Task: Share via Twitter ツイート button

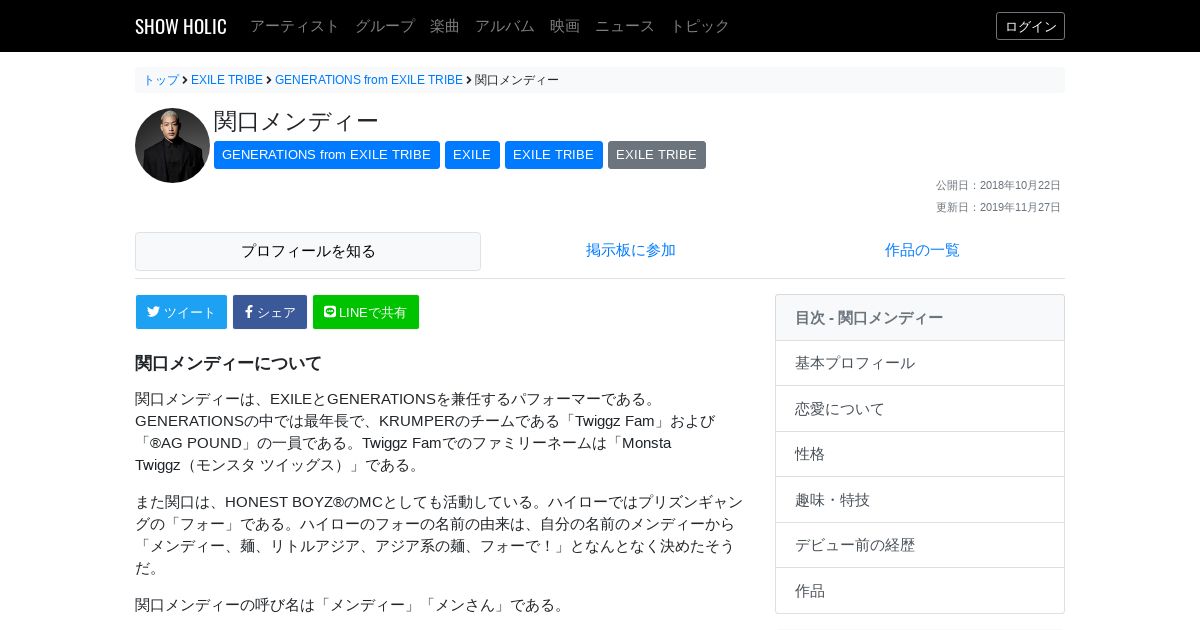Action: pos(181,312)
